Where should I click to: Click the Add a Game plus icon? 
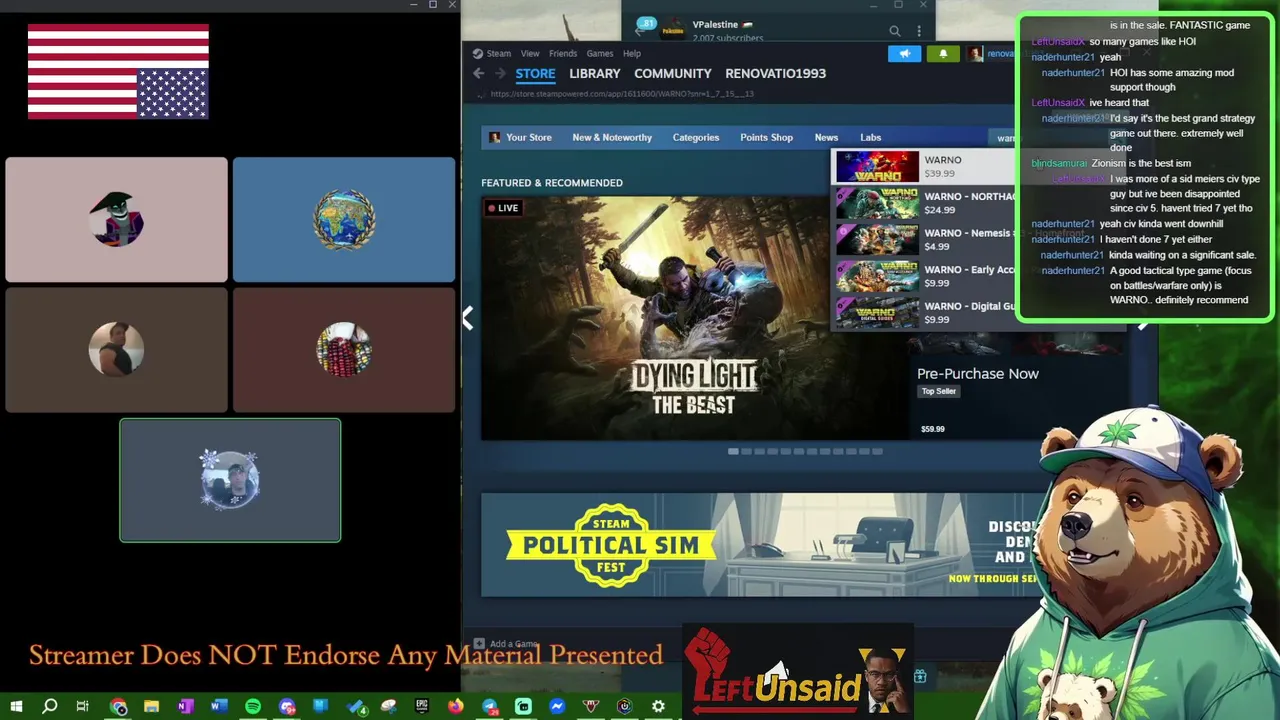[x=479, y=644]
